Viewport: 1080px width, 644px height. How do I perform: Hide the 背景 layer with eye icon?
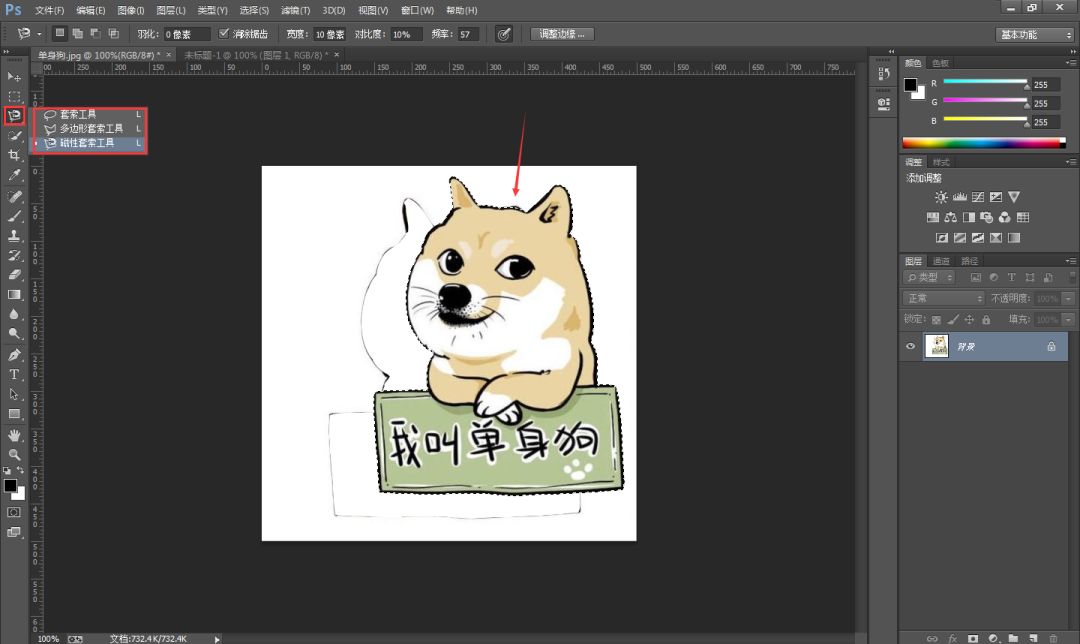click(x=911, y=346)
